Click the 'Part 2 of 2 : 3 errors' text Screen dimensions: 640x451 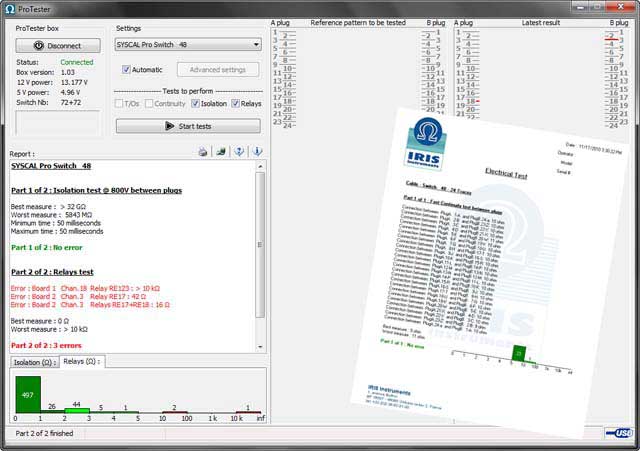(x=46, y=346)
